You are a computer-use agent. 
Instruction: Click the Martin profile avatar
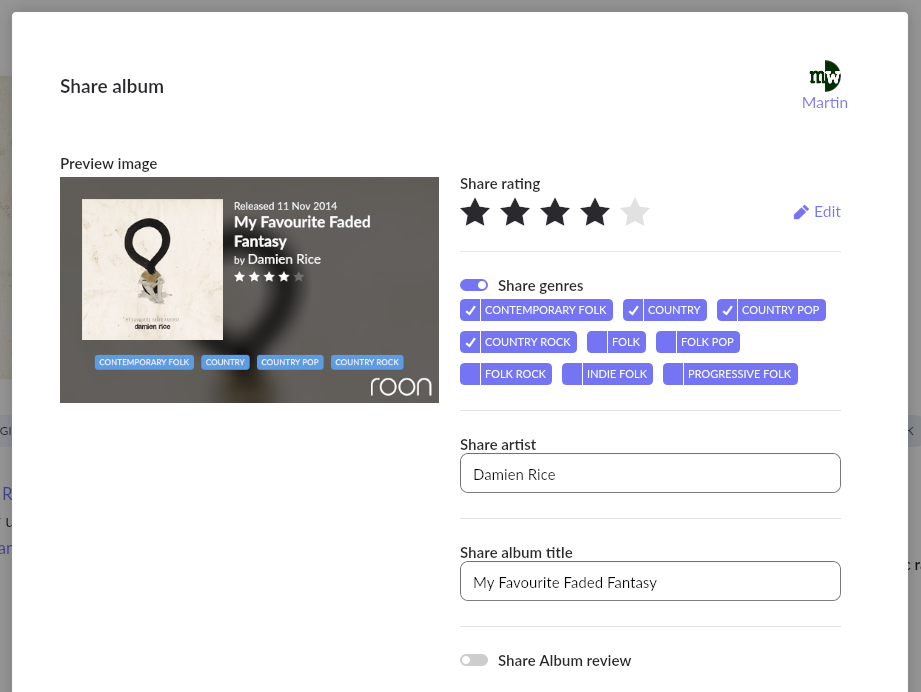coord(825,76)
